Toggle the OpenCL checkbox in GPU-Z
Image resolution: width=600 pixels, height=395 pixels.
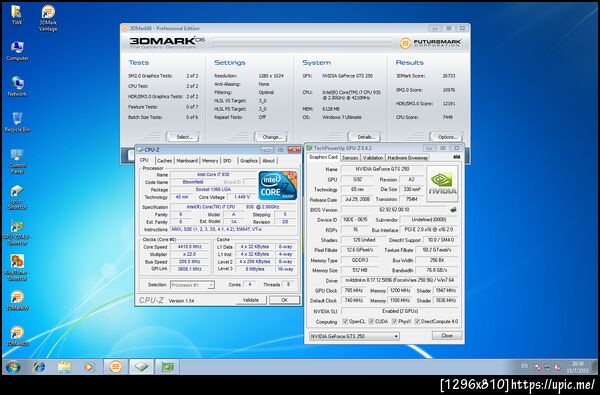coord(345,322)
